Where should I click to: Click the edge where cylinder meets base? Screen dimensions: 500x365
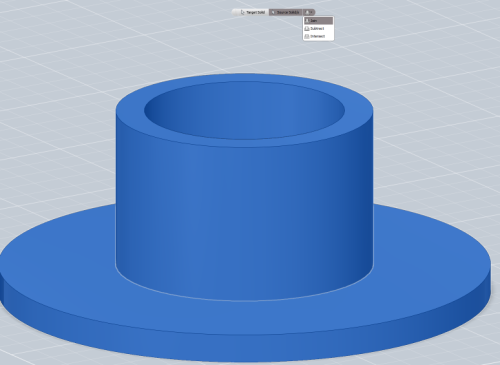pos(244,301)
